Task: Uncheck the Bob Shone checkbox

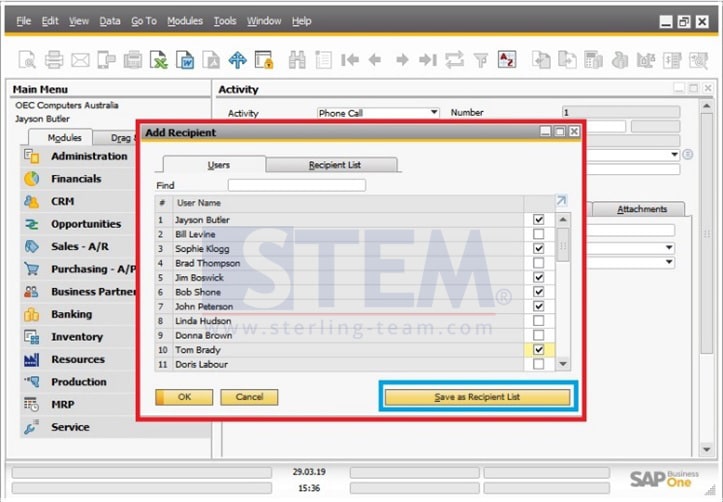Action: [x=539, y=292]
